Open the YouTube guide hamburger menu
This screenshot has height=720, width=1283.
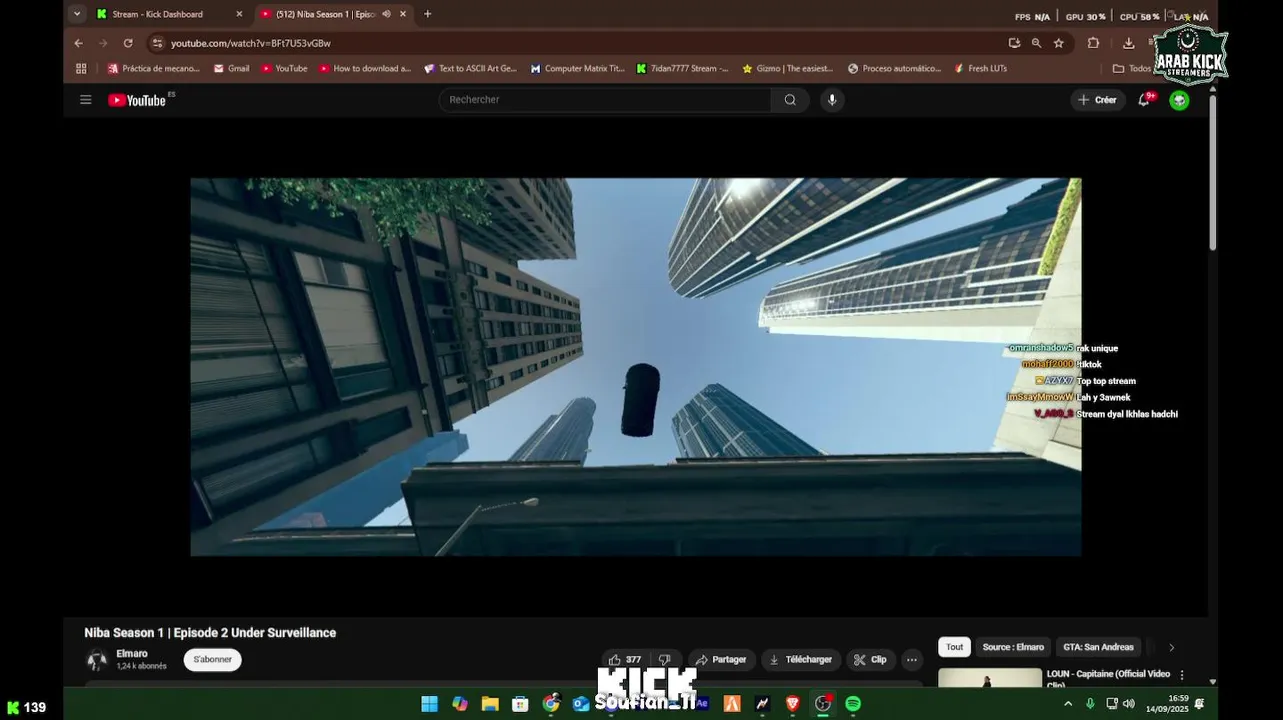click(86, 100)
